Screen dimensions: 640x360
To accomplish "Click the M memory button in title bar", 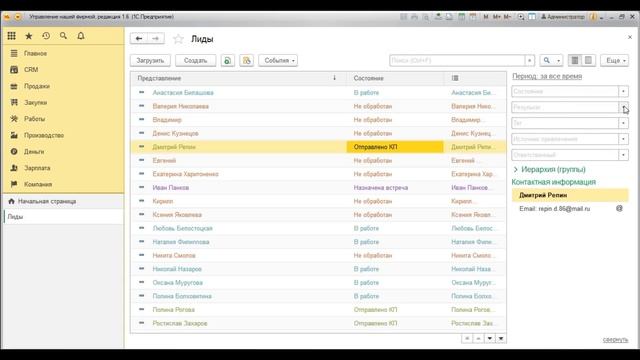I will pos(486,17).
